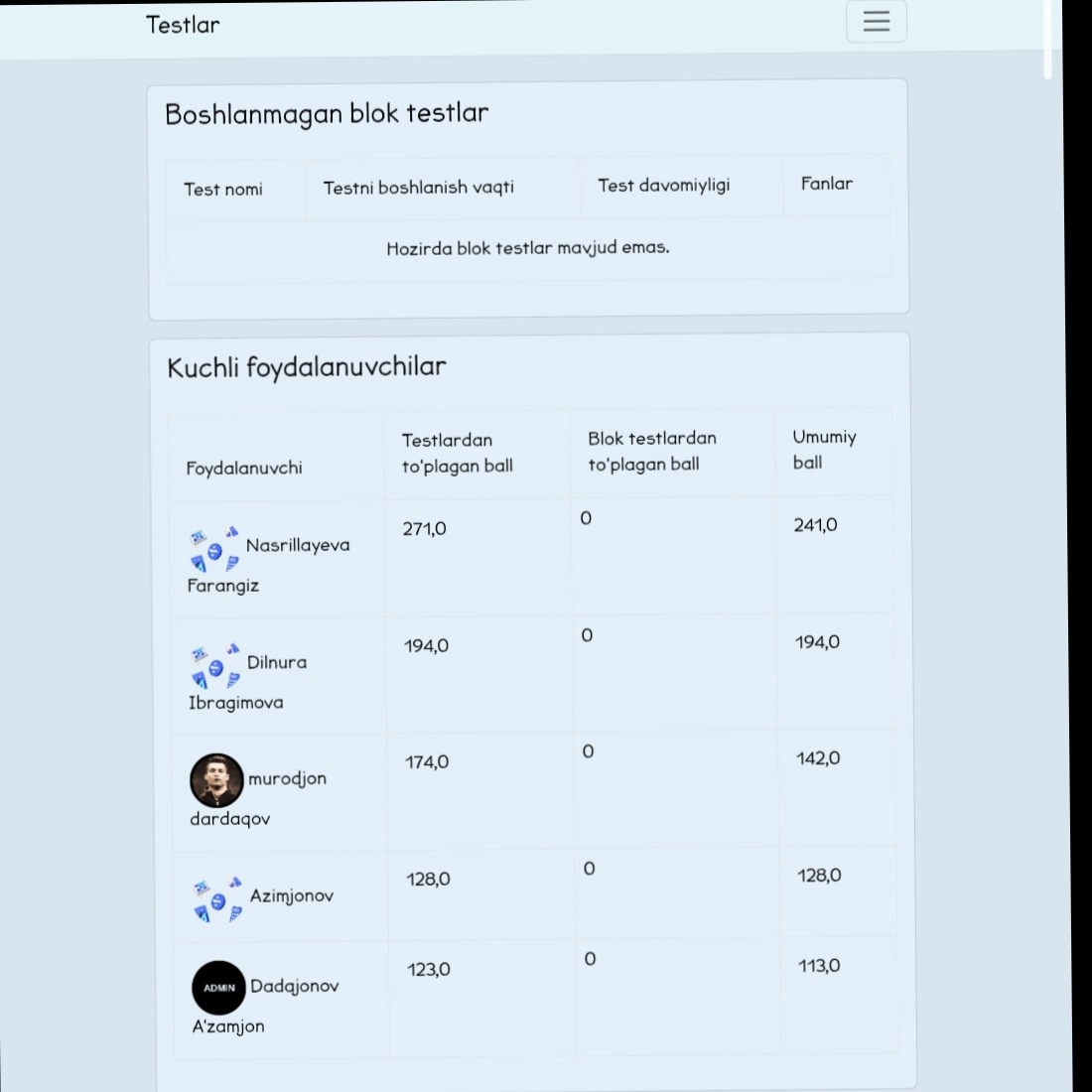Click the Kuchli foydalanuvchilar heading
The image size is (1092, 1092).
pyautogui.click(x=306, y=367)
